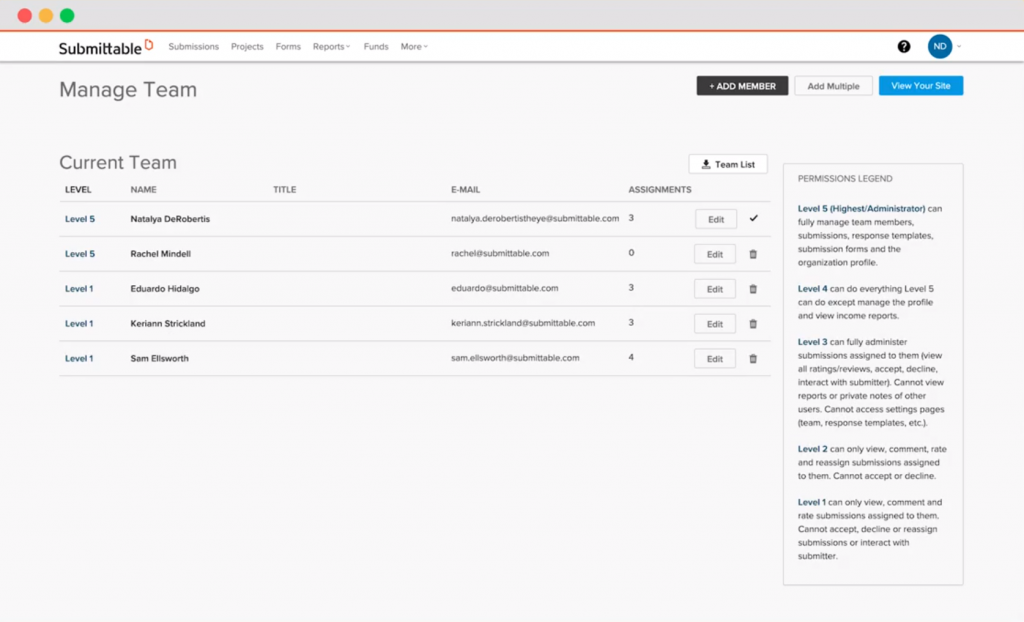The width and height of the screenshot is (1024, 622).
Task: Expand the More navigation dropdown
Action: coord(413,46)
